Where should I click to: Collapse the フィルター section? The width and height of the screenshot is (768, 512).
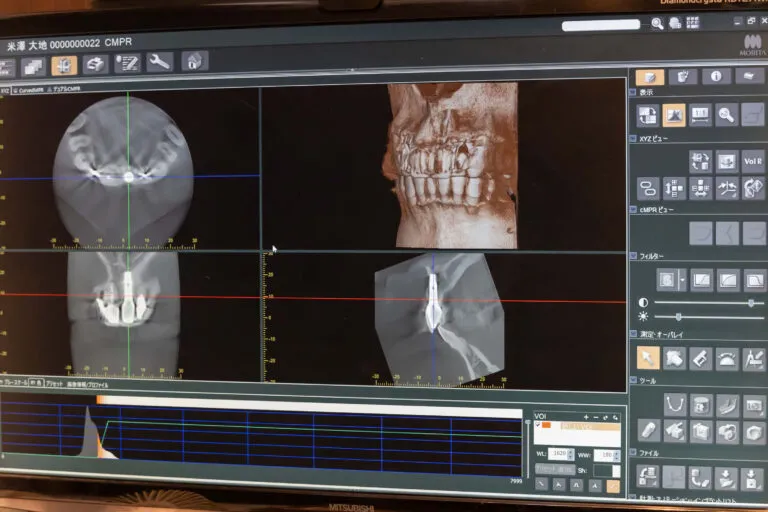pyautogui.click(x=633, y=257)
